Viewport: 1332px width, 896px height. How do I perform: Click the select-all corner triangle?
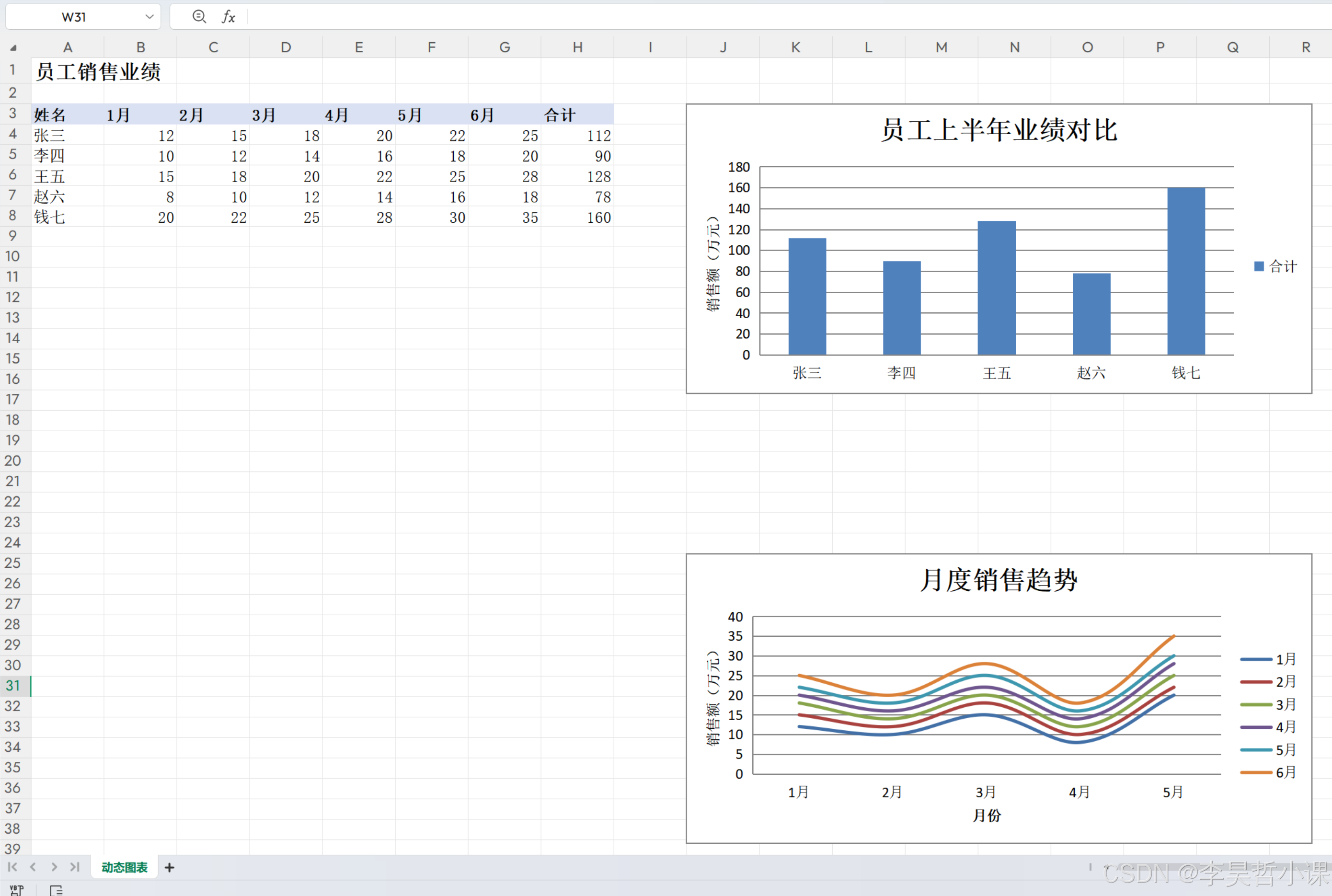pyautogui.click(x=13, y=48)
